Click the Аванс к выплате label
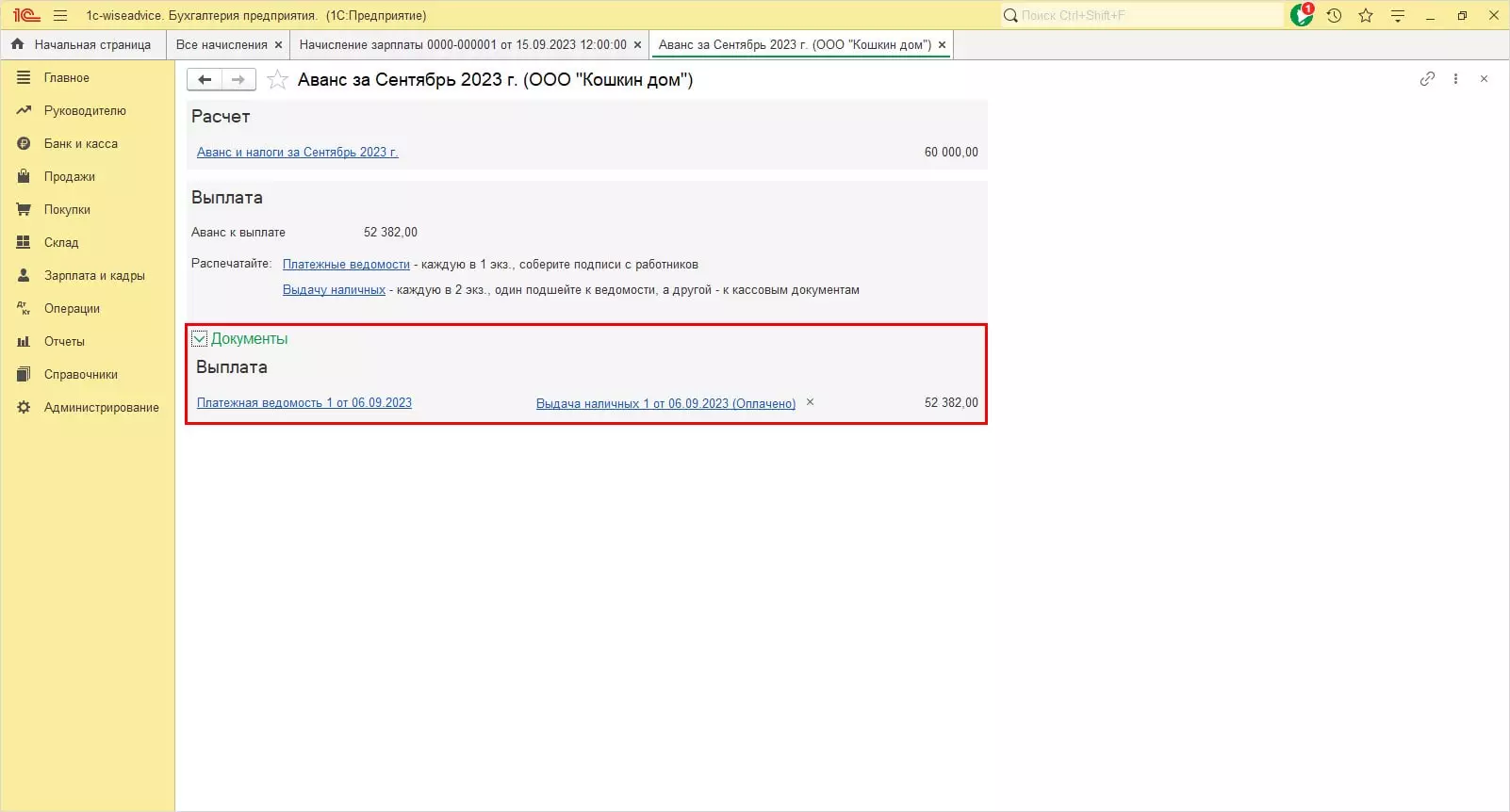This screenshot has width=1510, height=812. [x=238, y=232]
